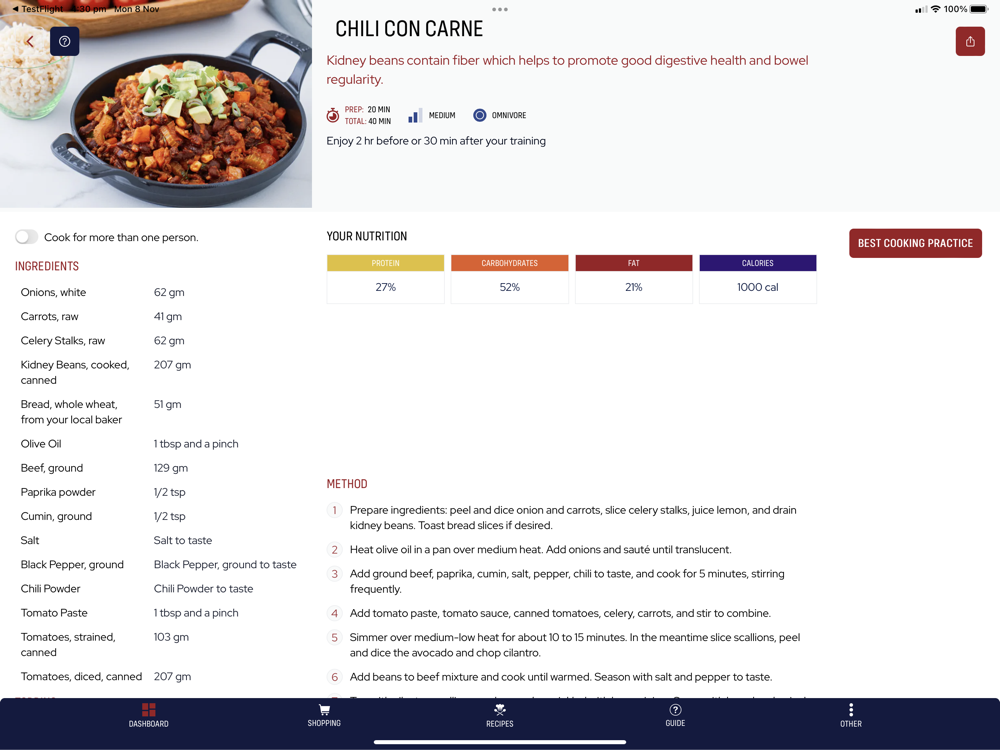The height and width of the screenshot is (750, 1000).
Task: Tap the medium difficulty bars icon
Action: pos(415,115)
